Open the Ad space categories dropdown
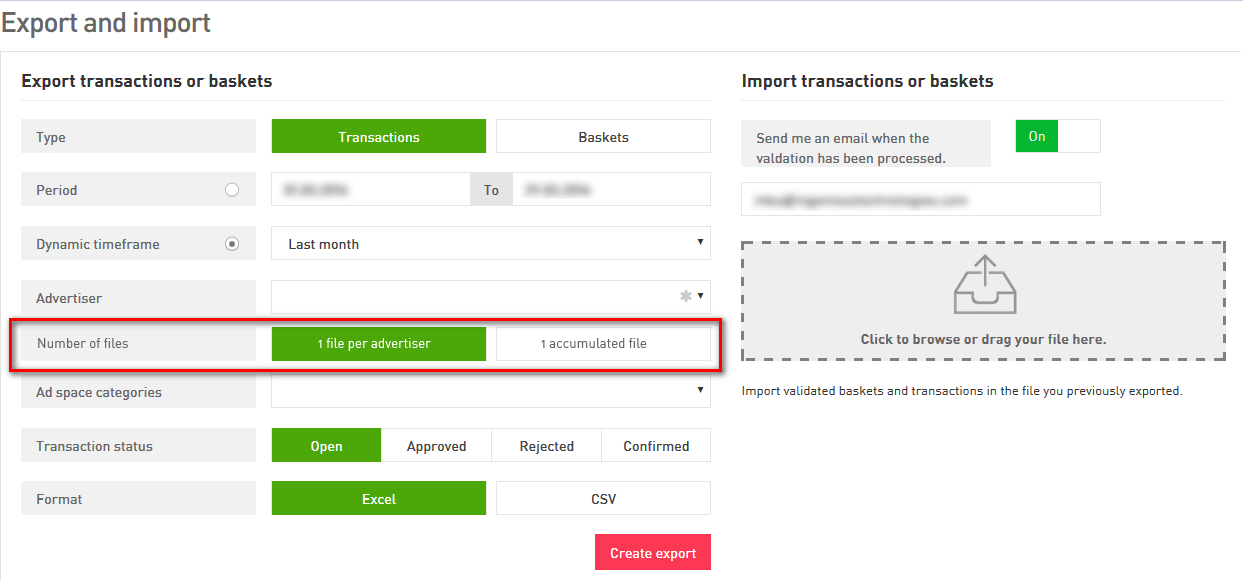Image resolution: width=1243 pixels, height=580 pixels. [x=491, y=392]
